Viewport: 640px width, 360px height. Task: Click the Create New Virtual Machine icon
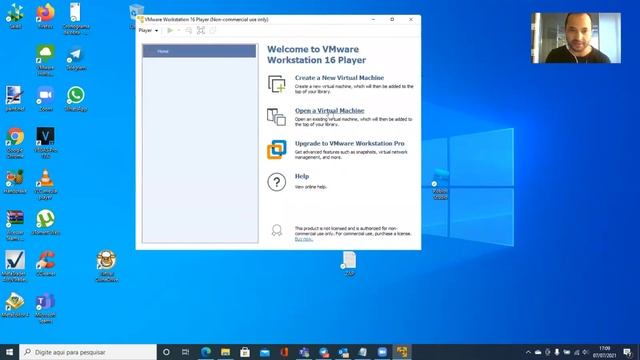coord(277,84)
